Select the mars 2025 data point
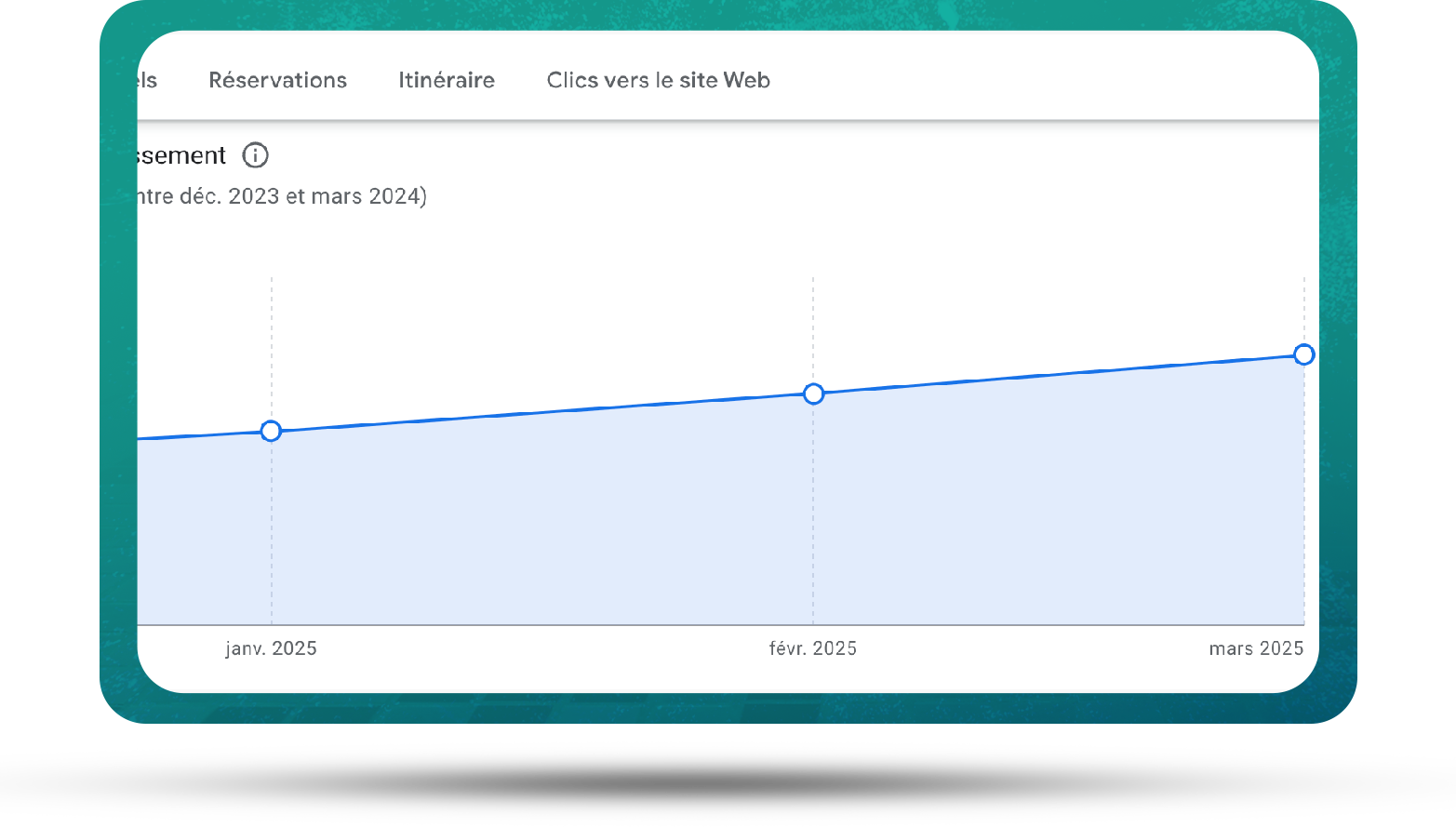 pyautogui.click(x=1303, y=354)
